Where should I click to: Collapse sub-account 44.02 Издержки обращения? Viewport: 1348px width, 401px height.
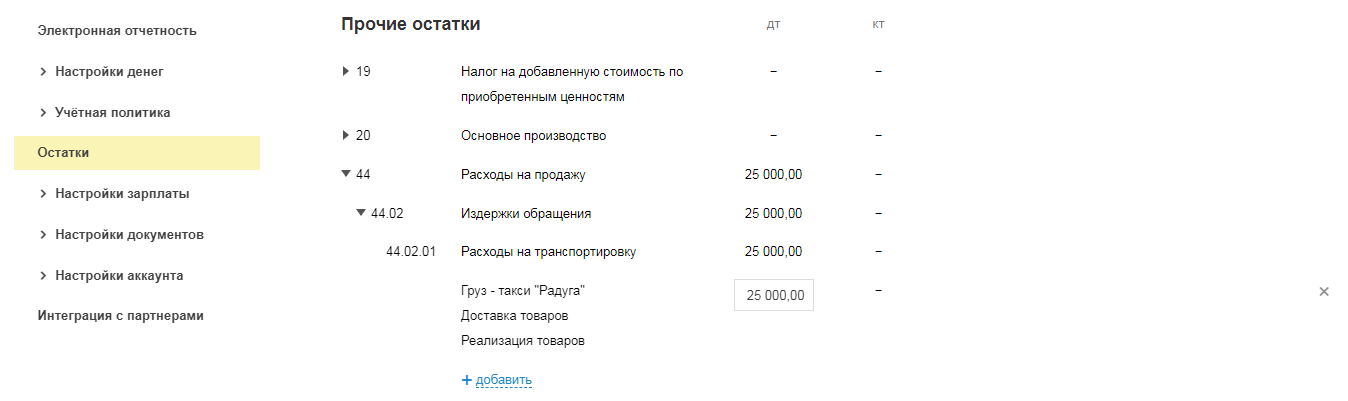pyautogui.click(x=361, y=212)
